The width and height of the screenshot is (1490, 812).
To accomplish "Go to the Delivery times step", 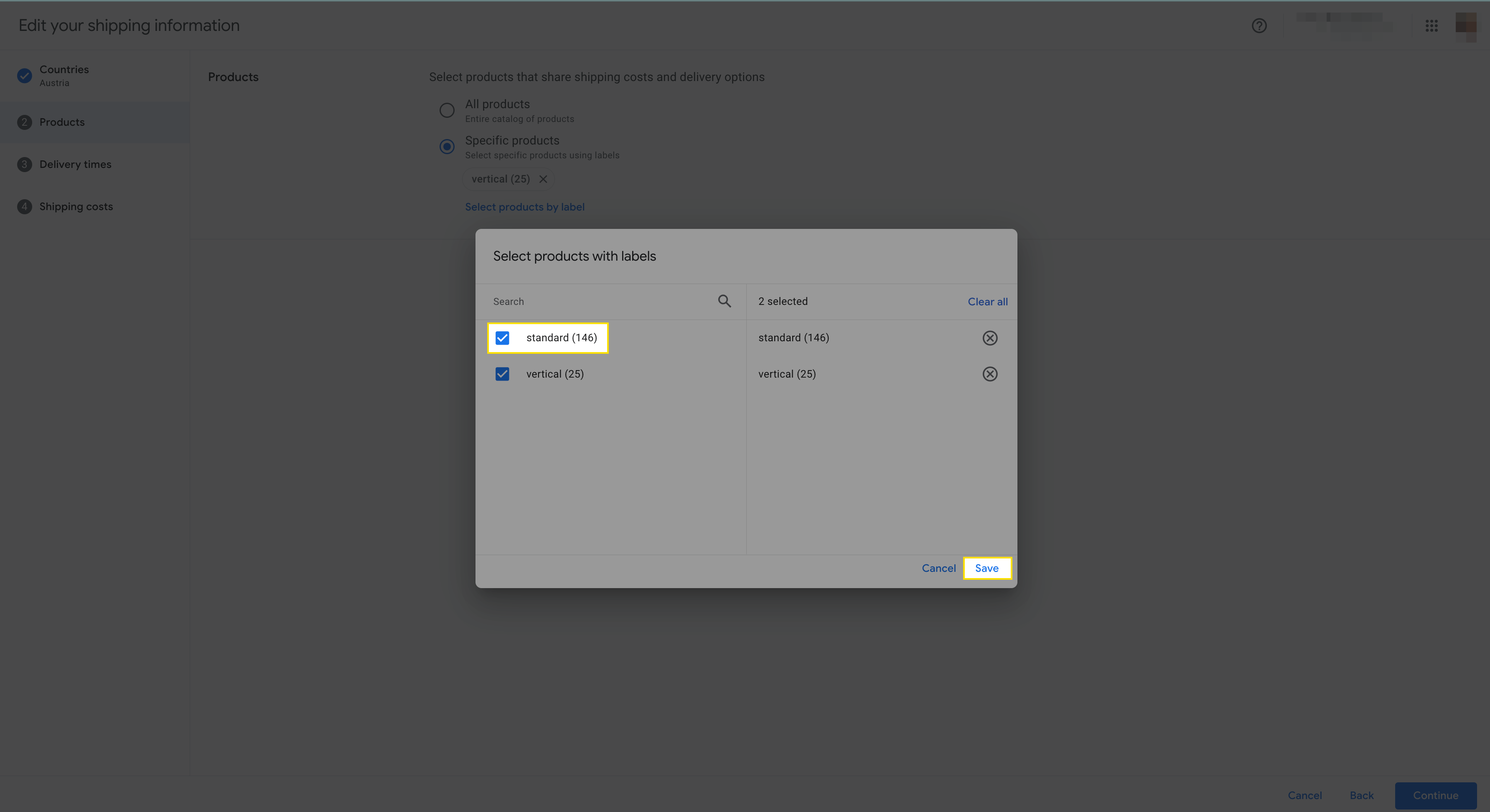I will click(95, 164).
